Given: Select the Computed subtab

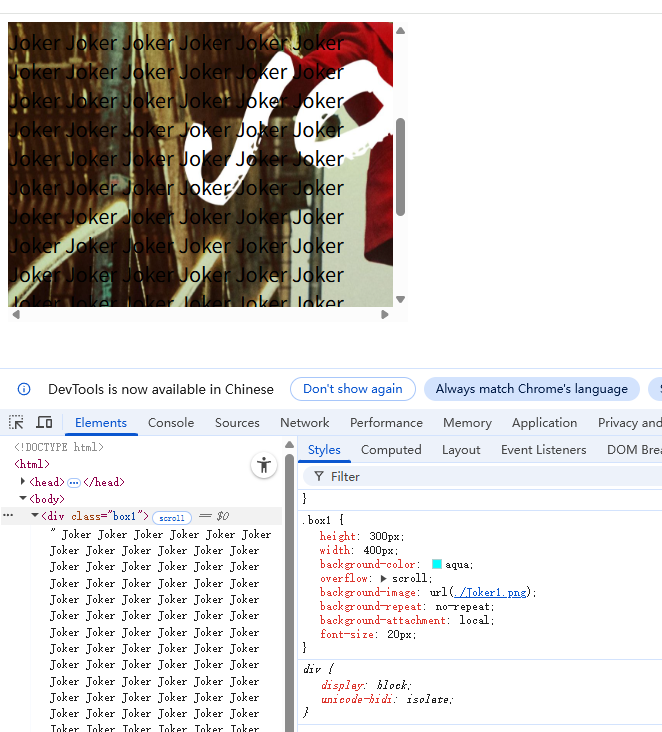Looking at the screenshot, I should click(x=391, y=450).
